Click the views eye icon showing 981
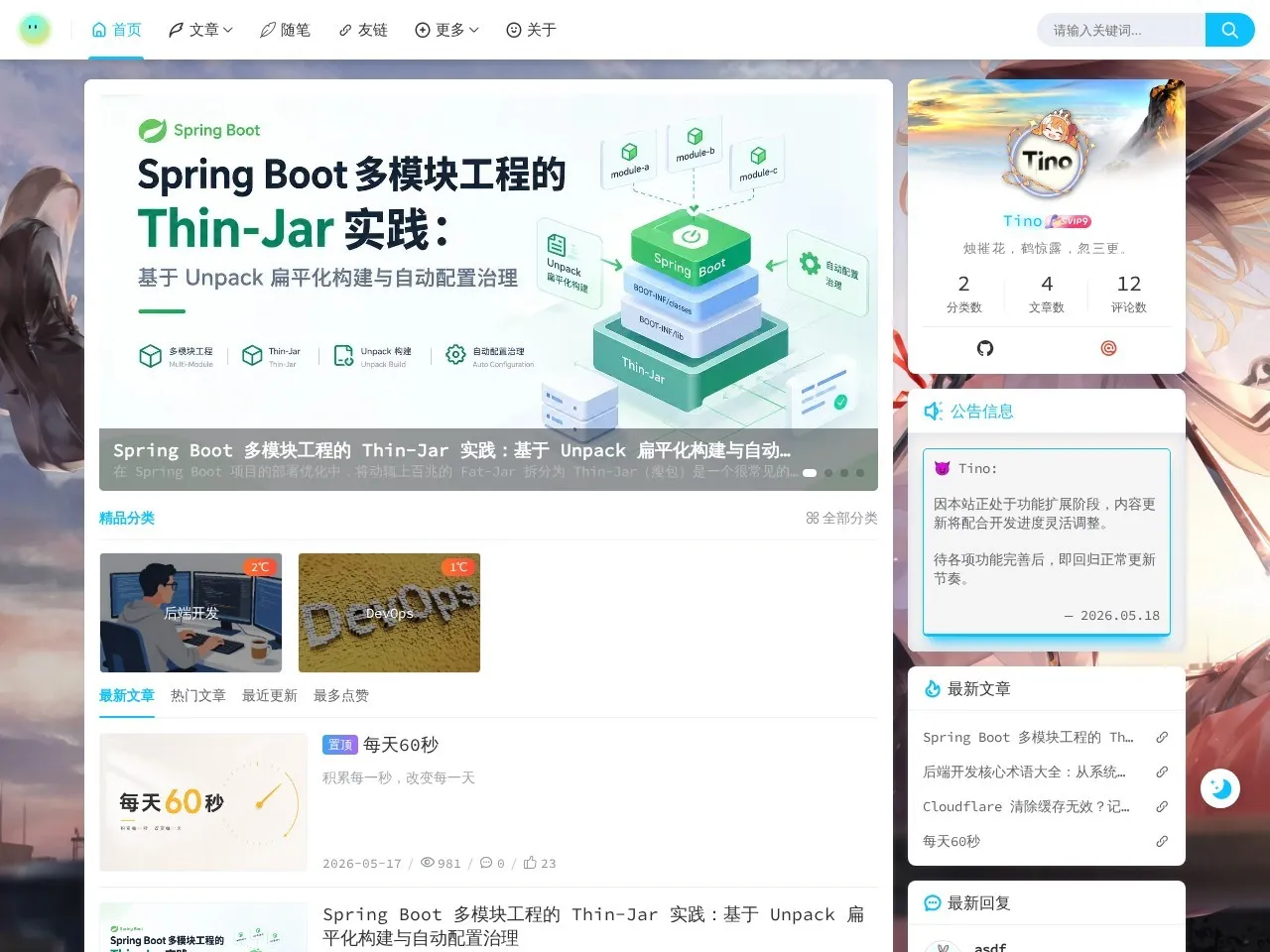Image resolution: width=1270 pixels, height=952 pixels. click(428, 863)
